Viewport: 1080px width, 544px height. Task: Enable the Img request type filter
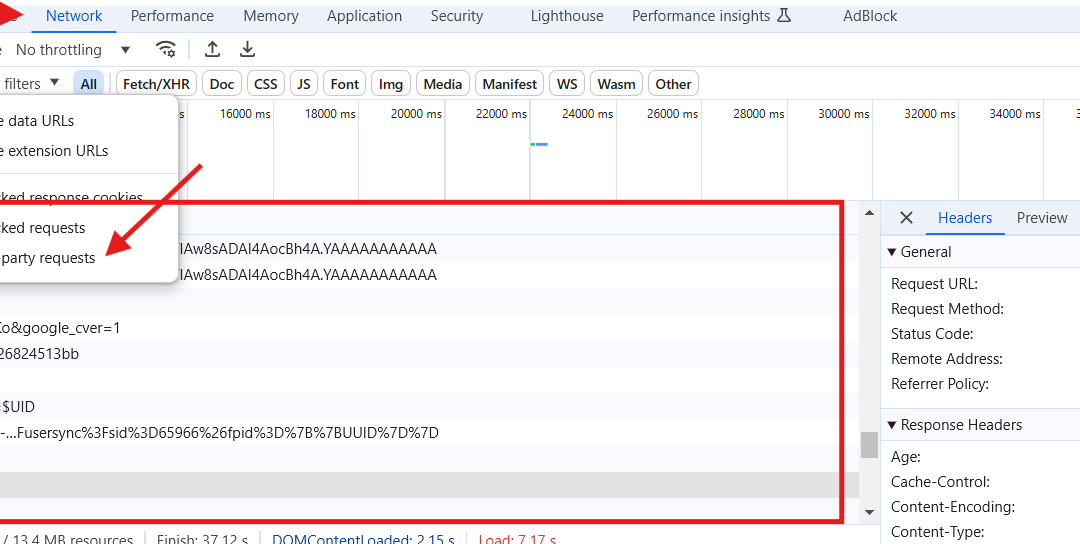pyautogui.click(x=390, y=84)
